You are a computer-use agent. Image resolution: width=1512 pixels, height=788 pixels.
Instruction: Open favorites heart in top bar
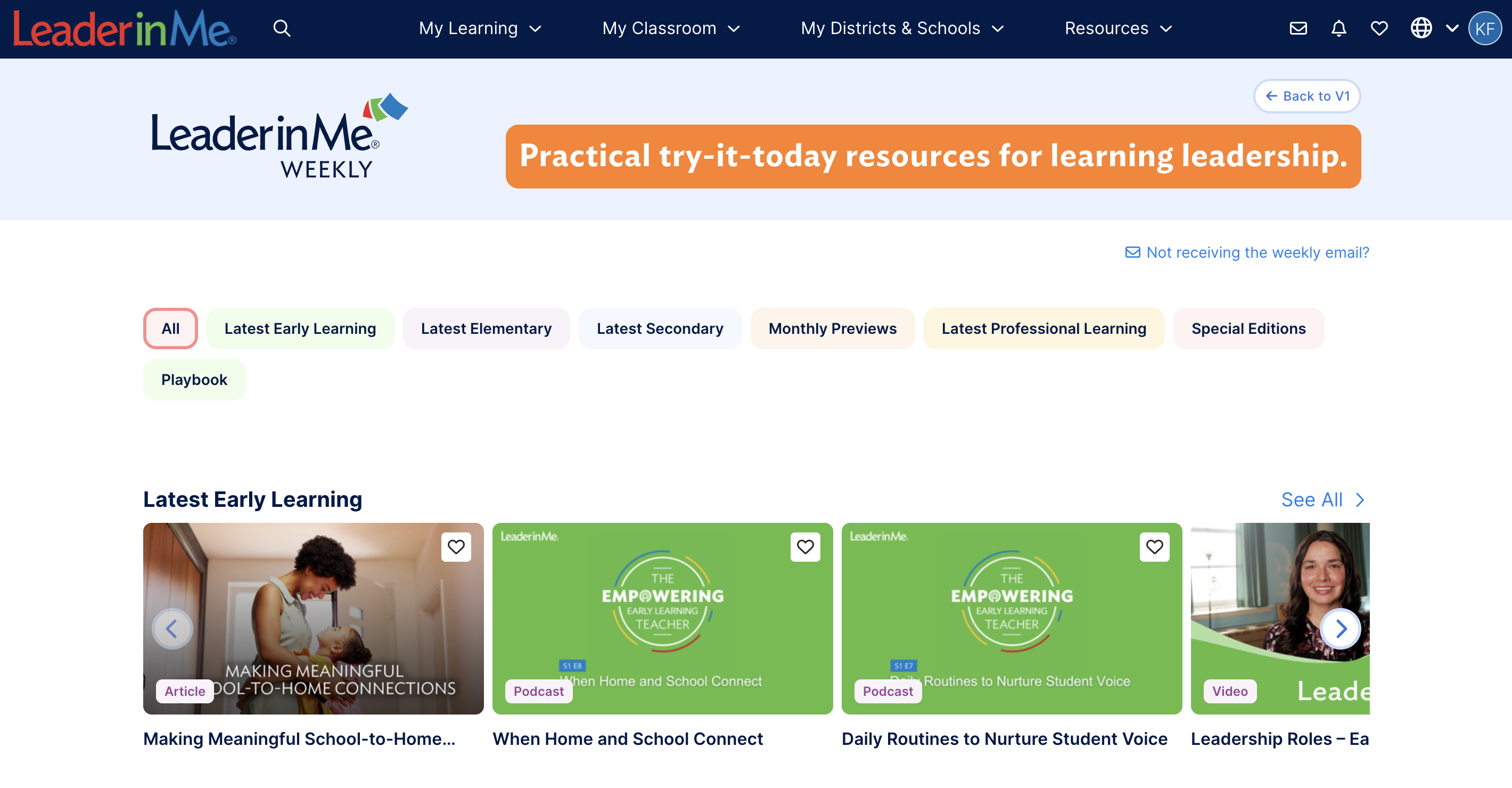(x=1379, y=28)
